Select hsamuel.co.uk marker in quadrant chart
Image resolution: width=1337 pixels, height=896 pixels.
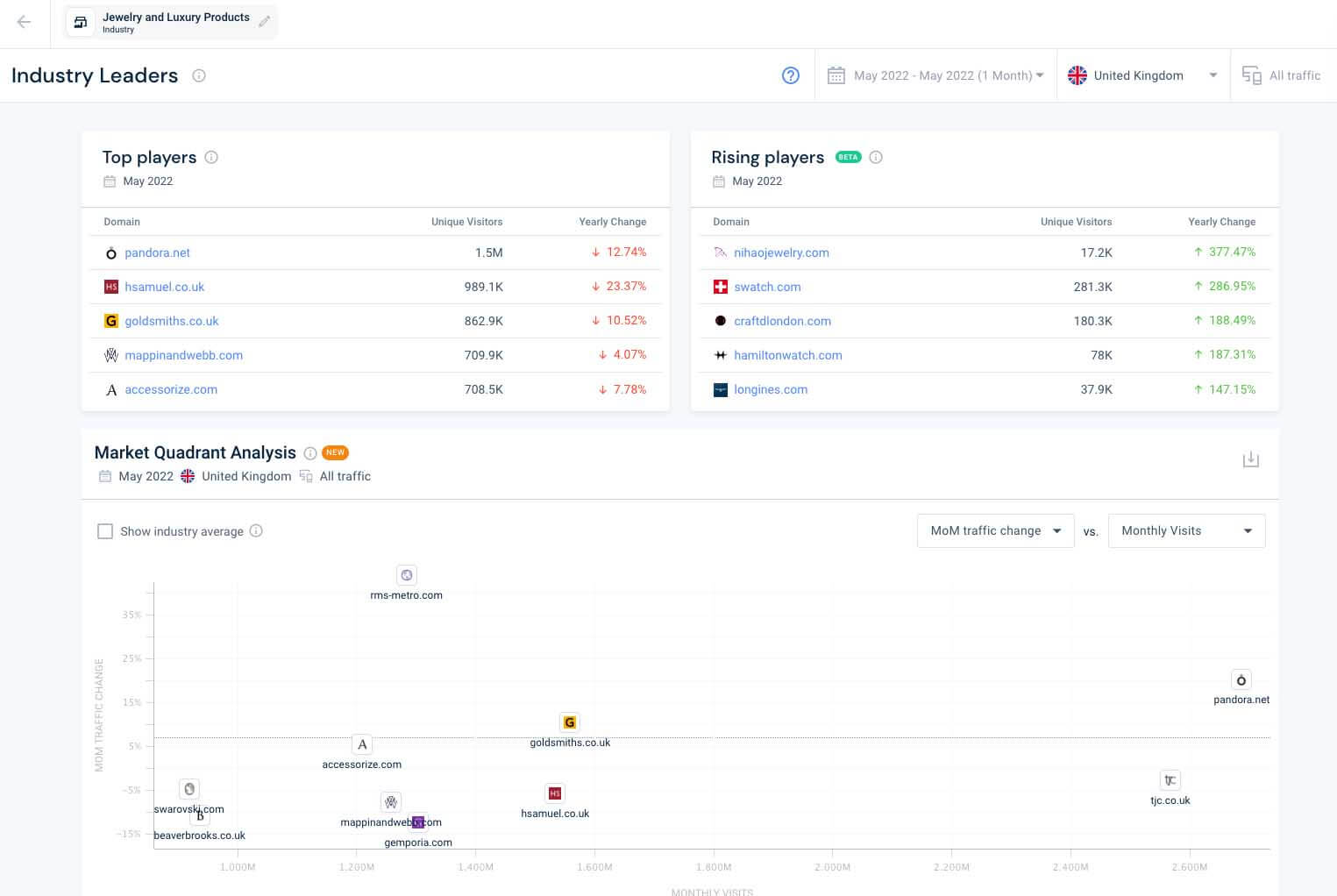click(554, 793)
